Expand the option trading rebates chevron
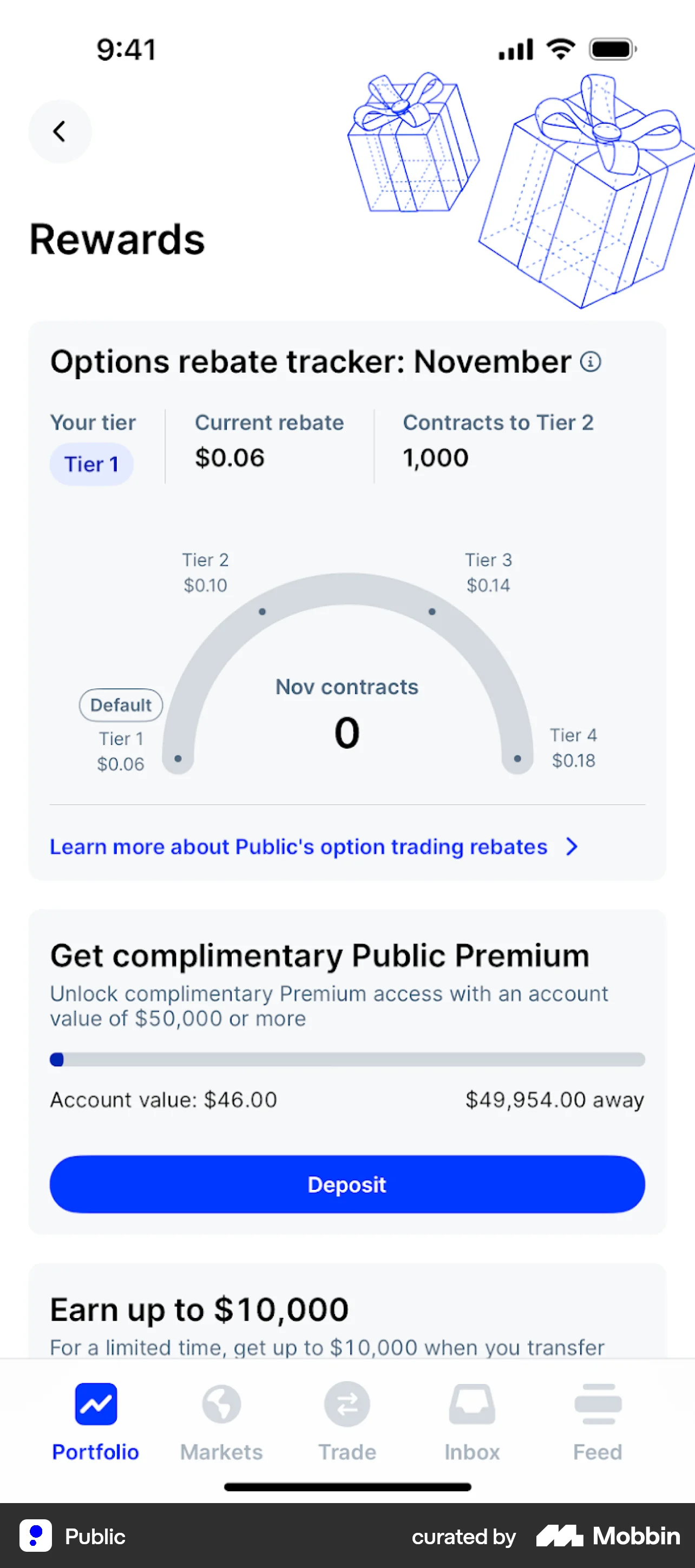695x1568 pixels. (572, 847)
